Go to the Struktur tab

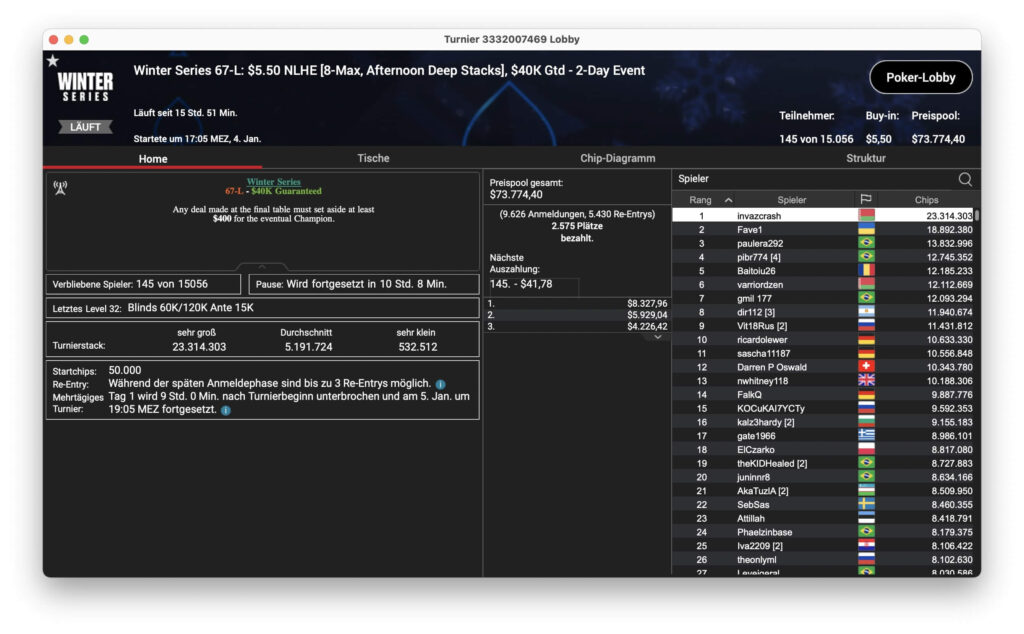(x=865, y=158)
